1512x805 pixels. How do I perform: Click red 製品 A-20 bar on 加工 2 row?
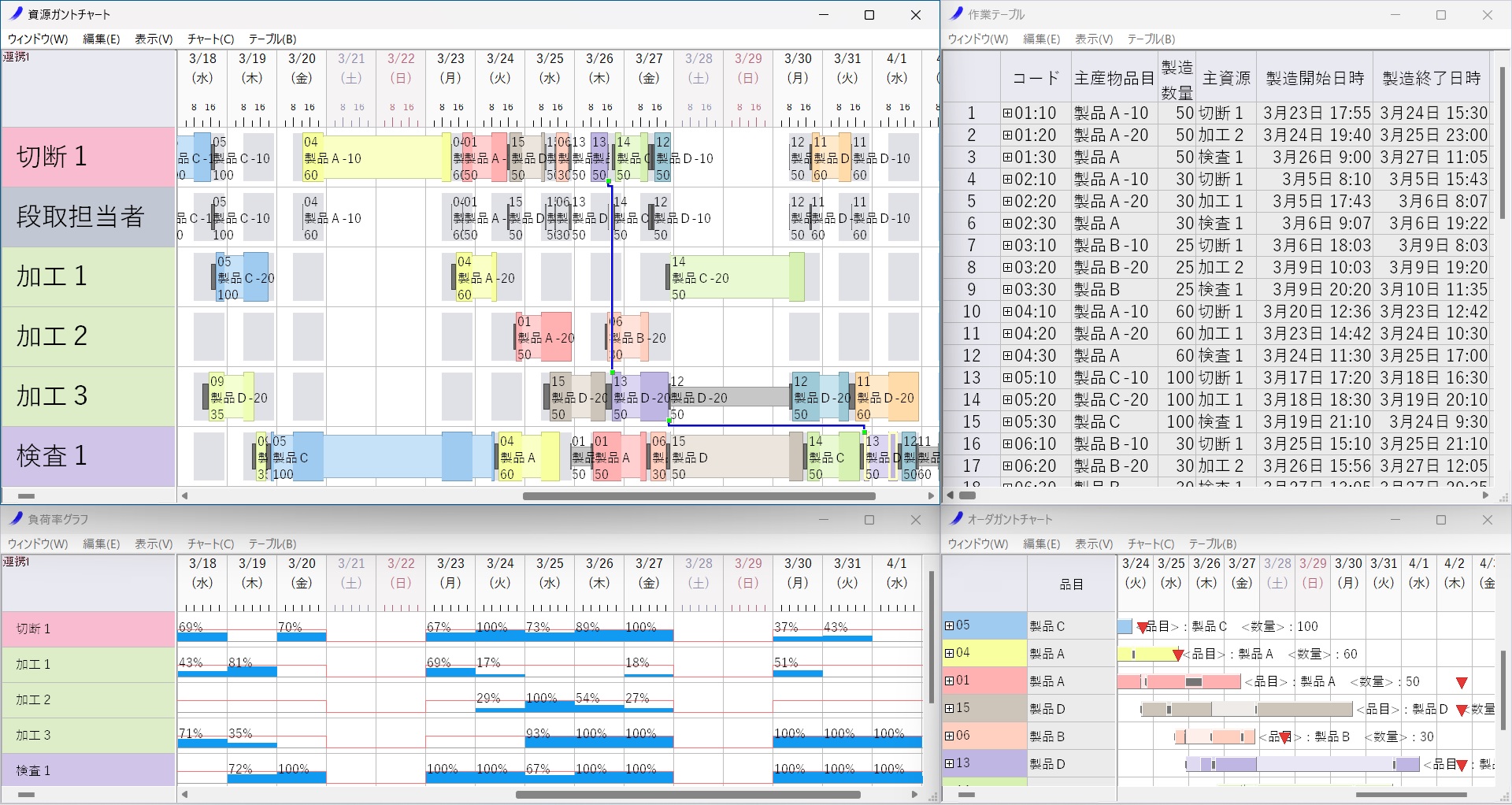click(544, 337)
